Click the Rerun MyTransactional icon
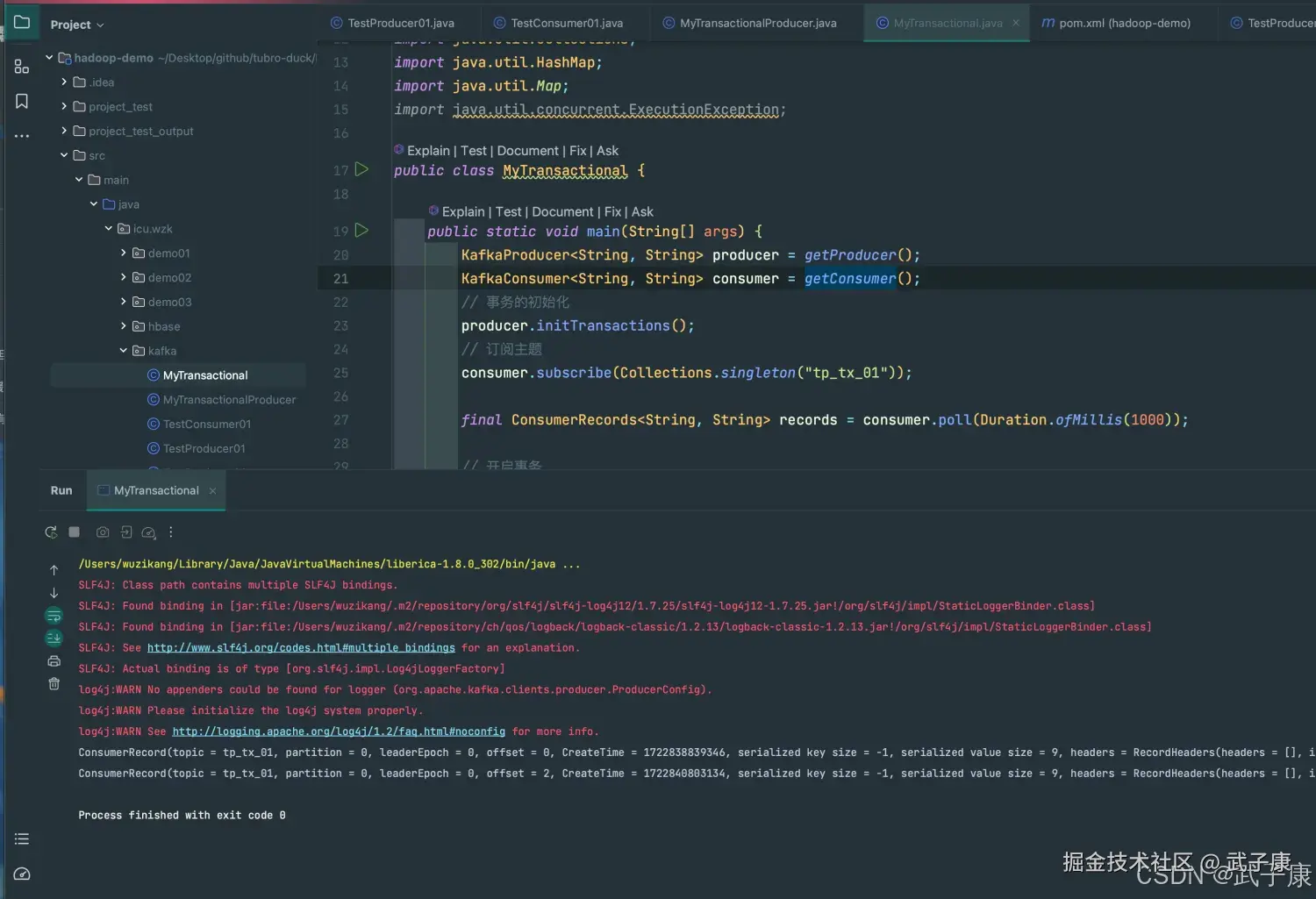1316x899 pixels. click(x=51, y=532)
